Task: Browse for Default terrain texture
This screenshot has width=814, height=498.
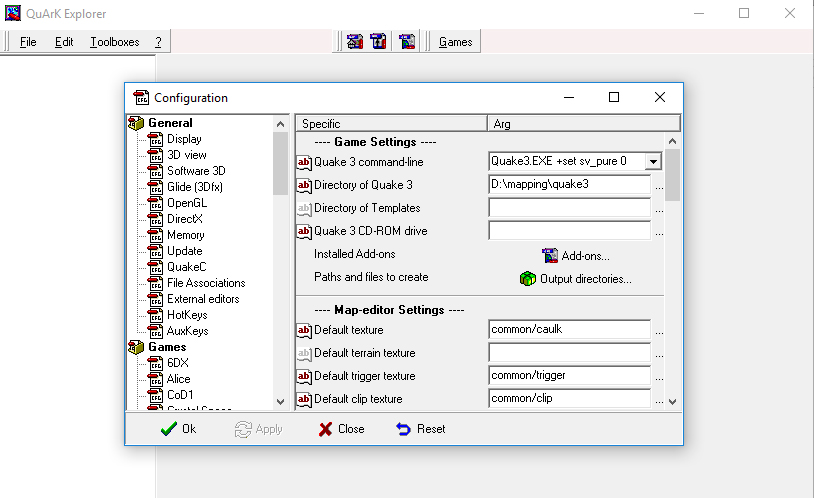Action: (659, 355)
